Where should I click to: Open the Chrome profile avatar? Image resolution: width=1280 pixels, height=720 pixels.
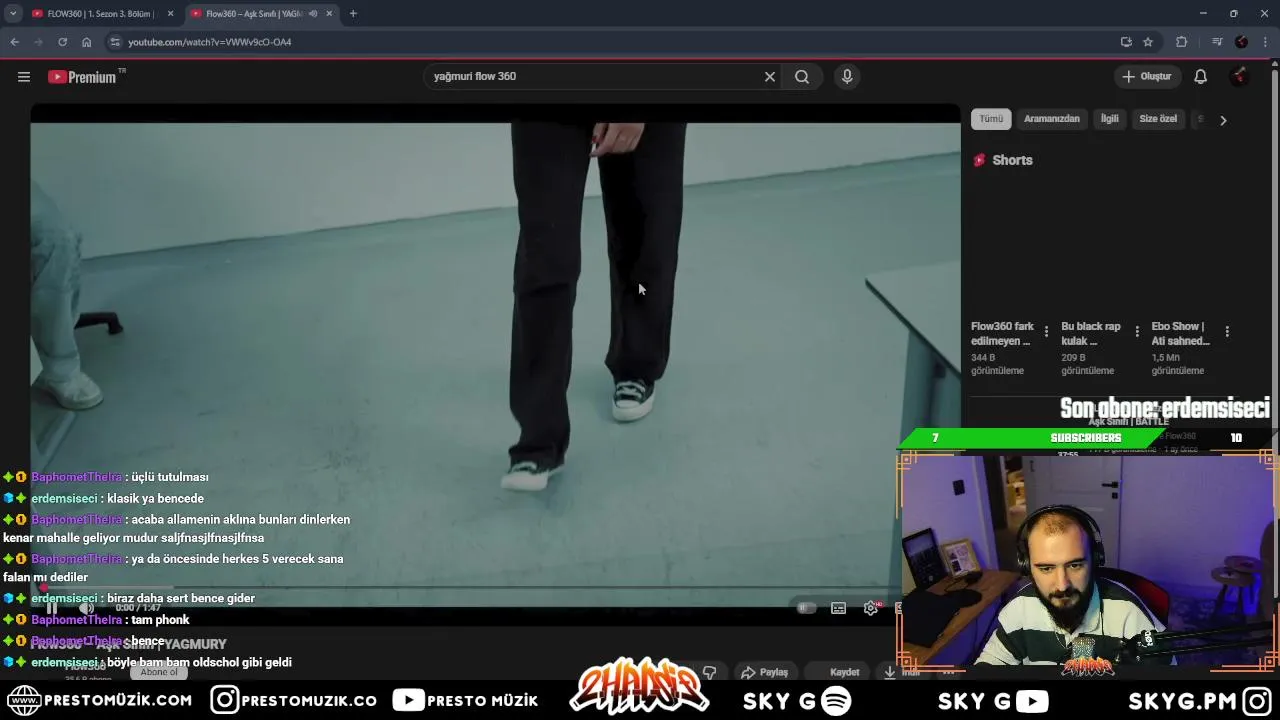click(1241, 42)
